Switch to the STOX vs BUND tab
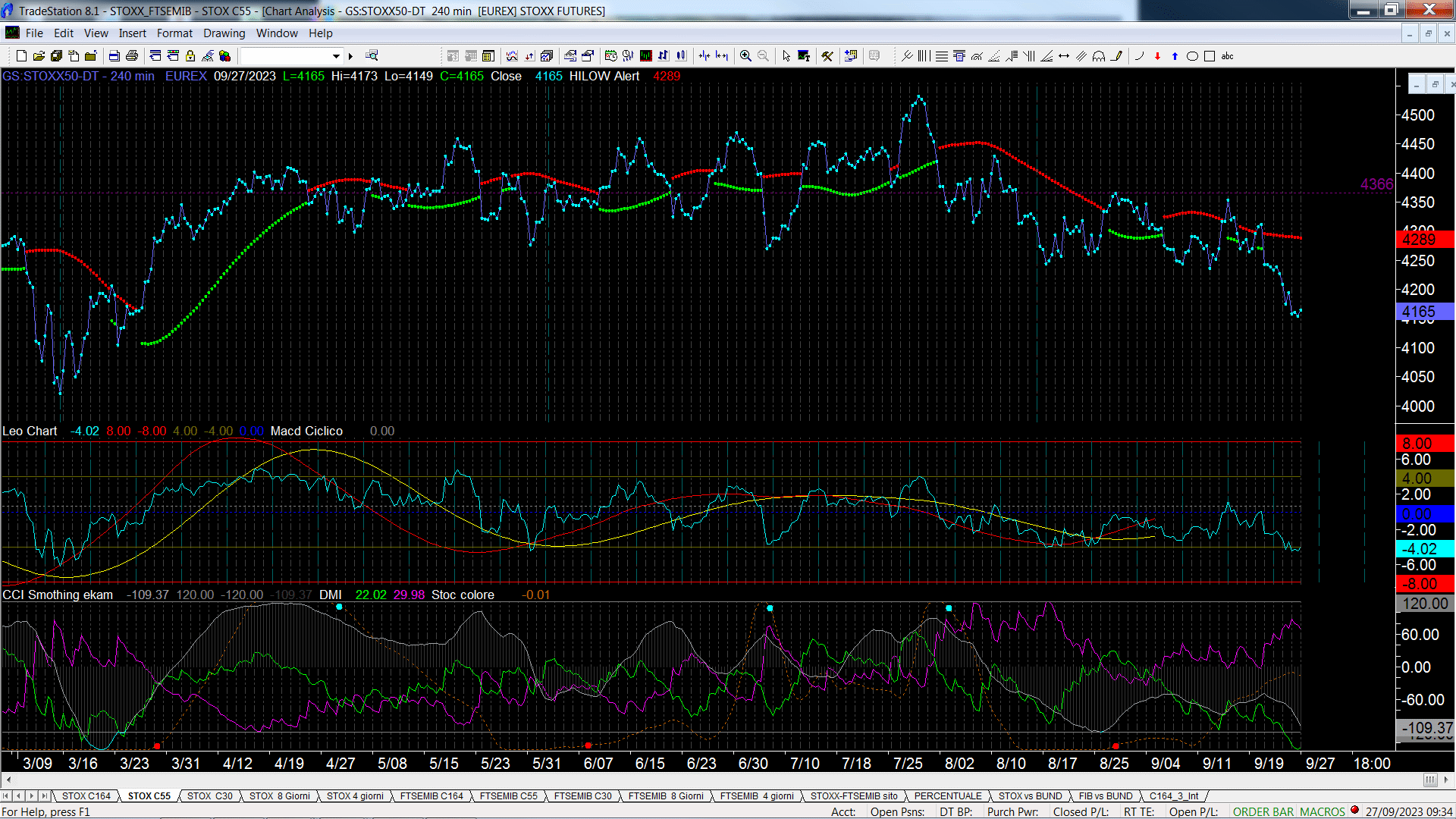This screenshot has height=819, width=1456. pos(1030,796)
